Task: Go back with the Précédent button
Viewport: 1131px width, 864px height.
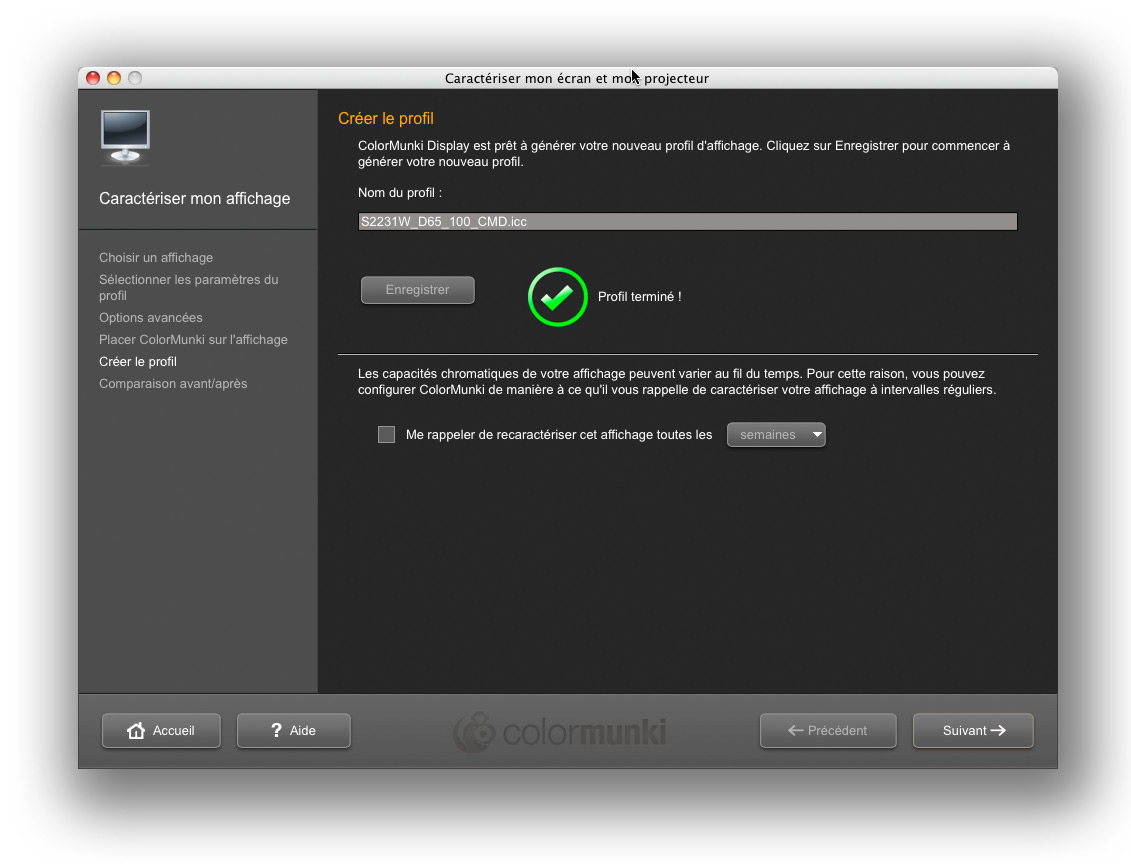Action: (828, 731)
